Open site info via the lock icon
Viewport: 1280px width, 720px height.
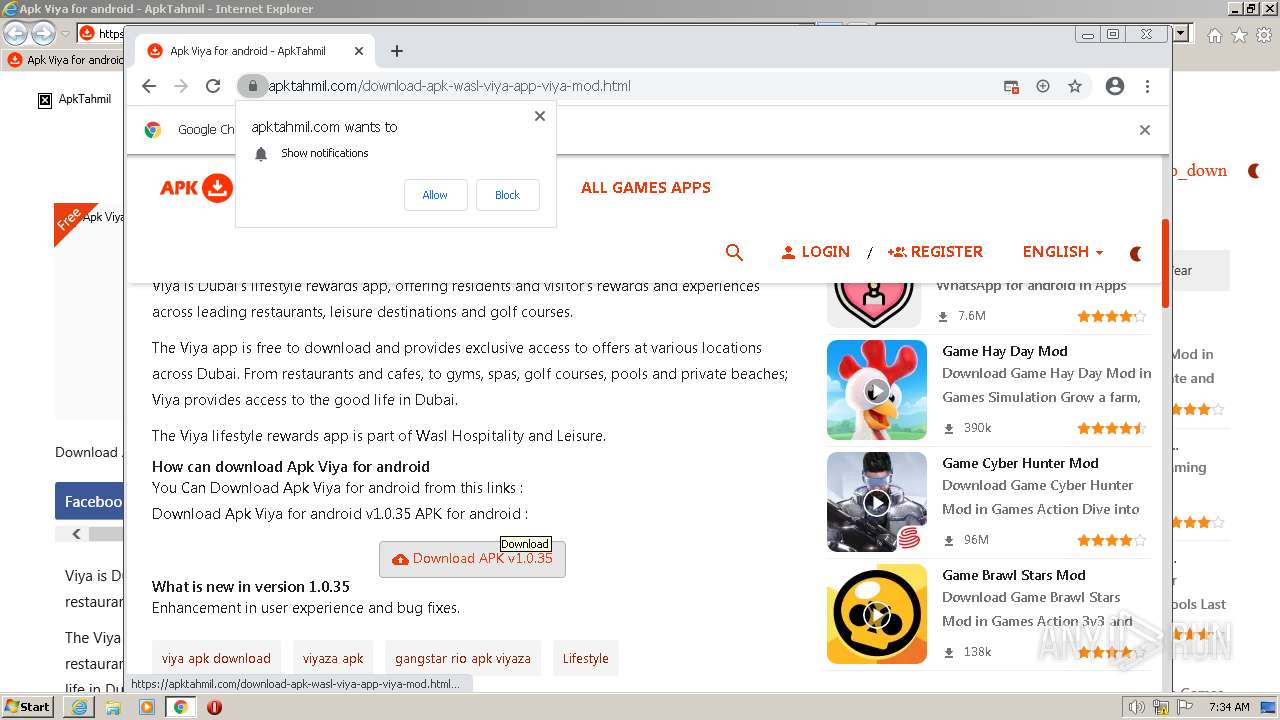coord(253,86)
